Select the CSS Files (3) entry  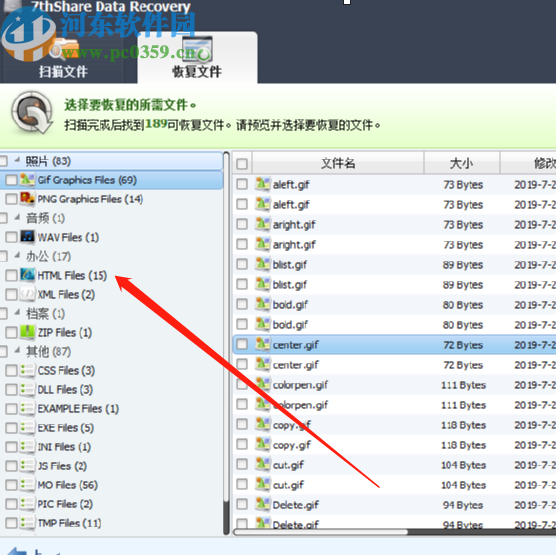(66, 371)
